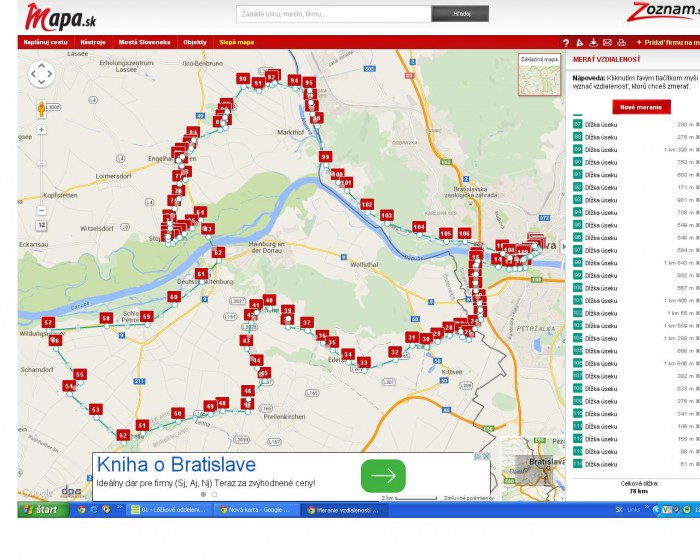Viewport: 700px width, 560px height.
Task: Expand quick launch overflow chevron
Action: point(120,507)
